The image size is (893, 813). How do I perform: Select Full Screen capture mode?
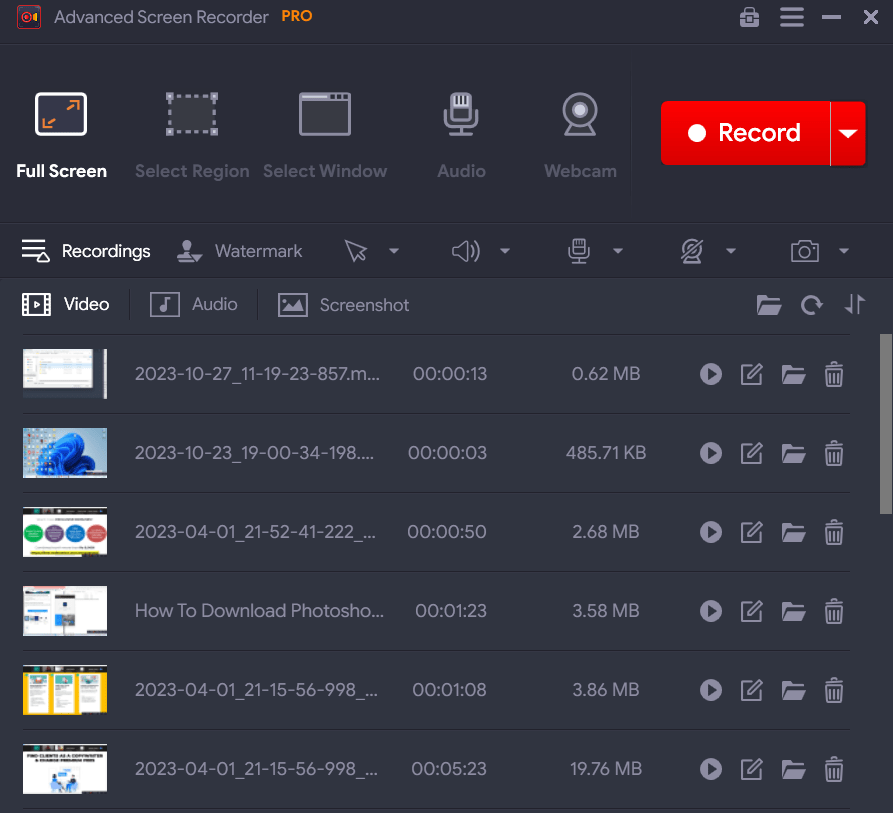pos(61,135)
